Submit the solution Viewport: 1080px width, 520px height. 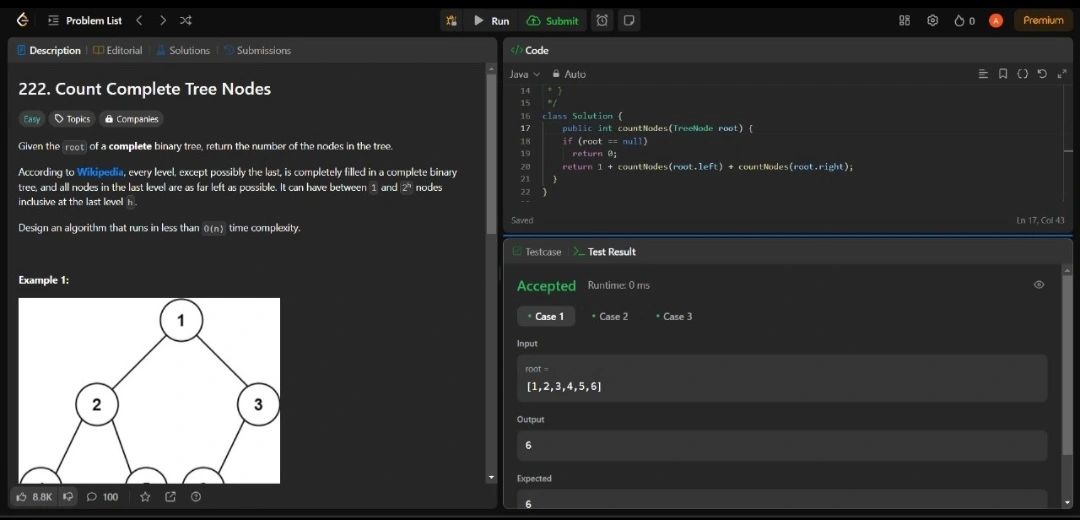click(x=552, y=21)
